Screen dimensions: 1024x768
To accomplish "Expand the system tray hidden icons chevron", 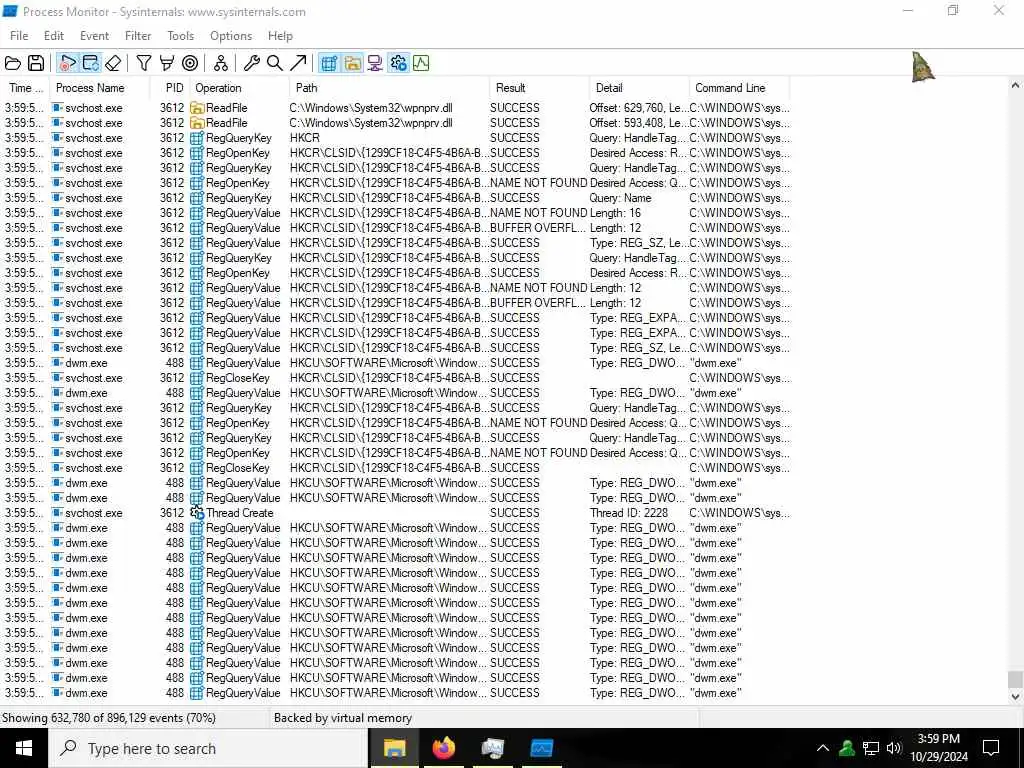I will (823, 748).
